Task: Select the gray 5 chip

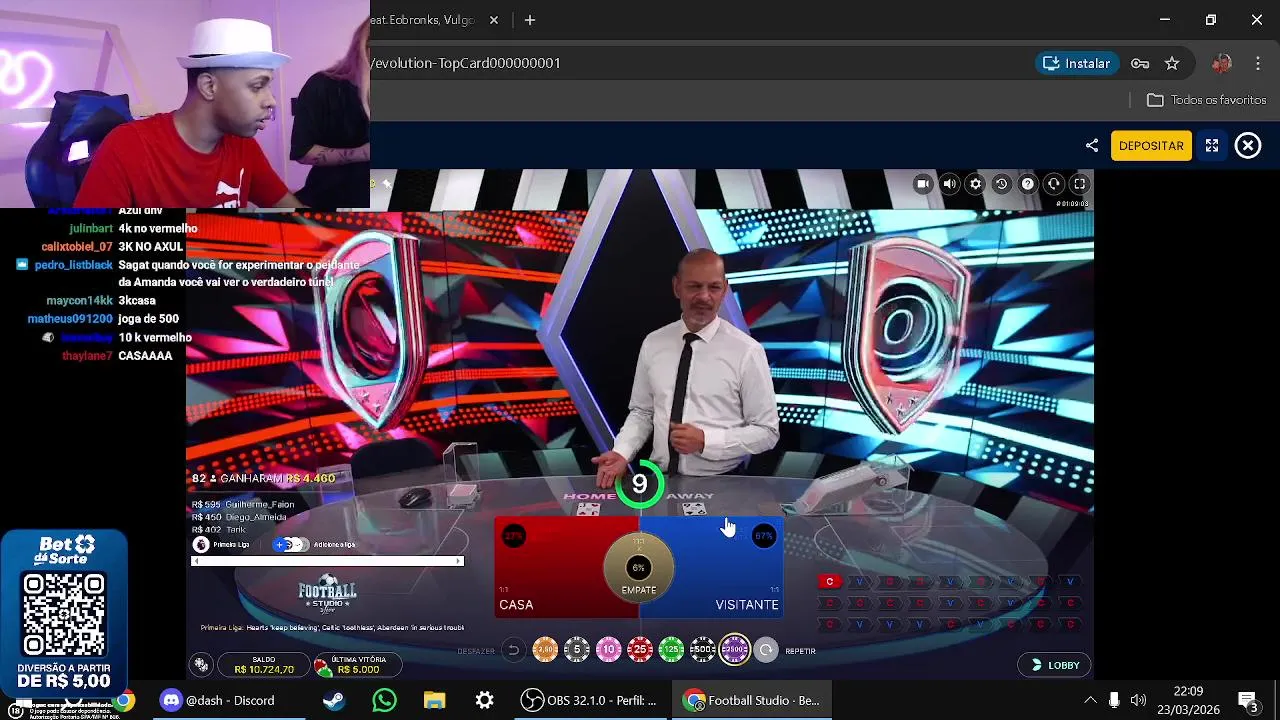Action: pyautogui.click(x=577, y=651)
